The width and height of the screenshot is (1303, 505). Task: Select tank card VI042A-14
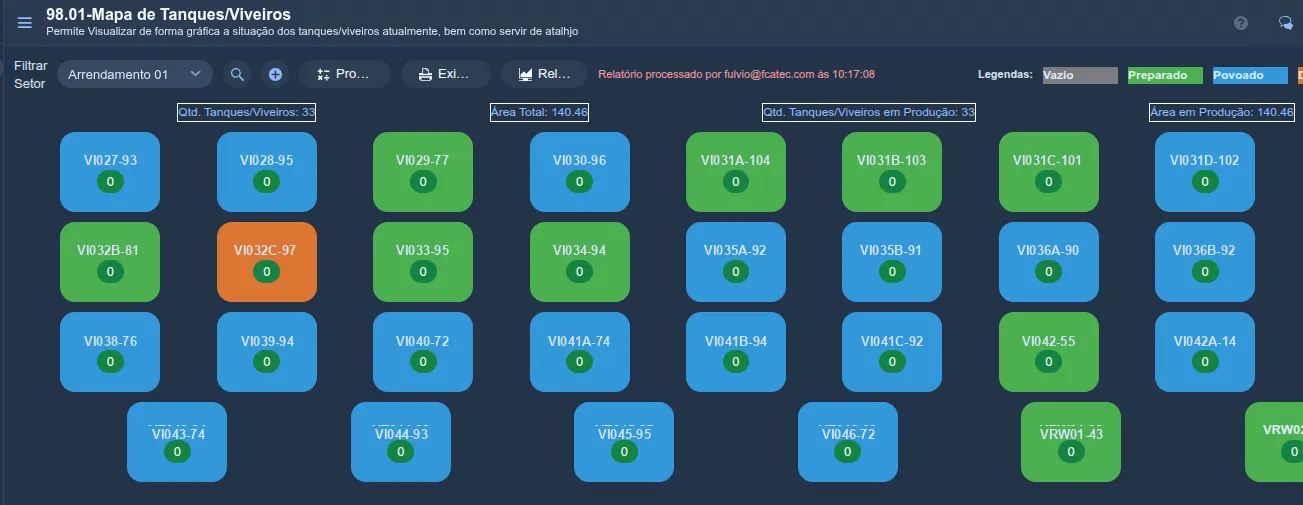coord(1205,352)
